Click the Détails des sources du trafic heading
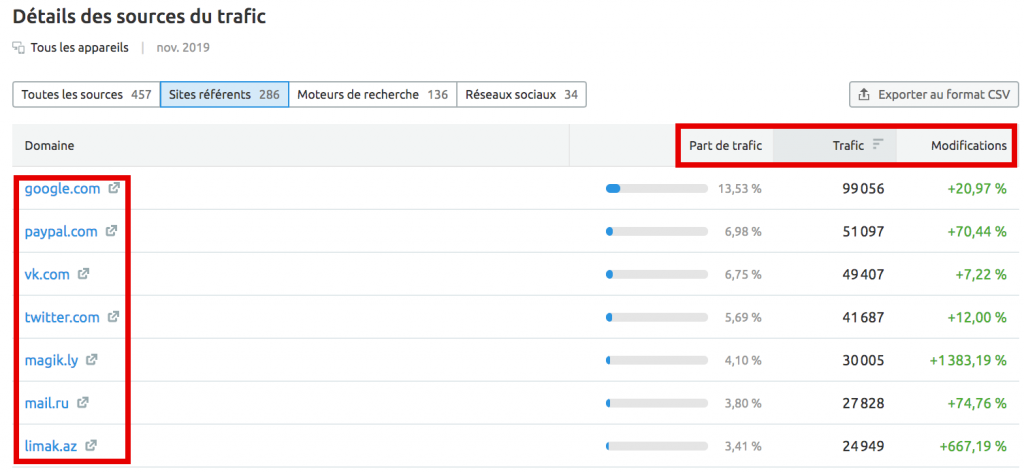 139,16
